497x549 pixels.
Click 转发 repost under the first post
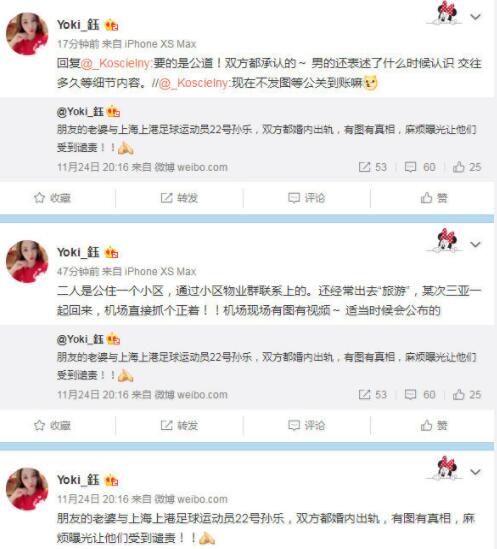(x=179, y=198)
